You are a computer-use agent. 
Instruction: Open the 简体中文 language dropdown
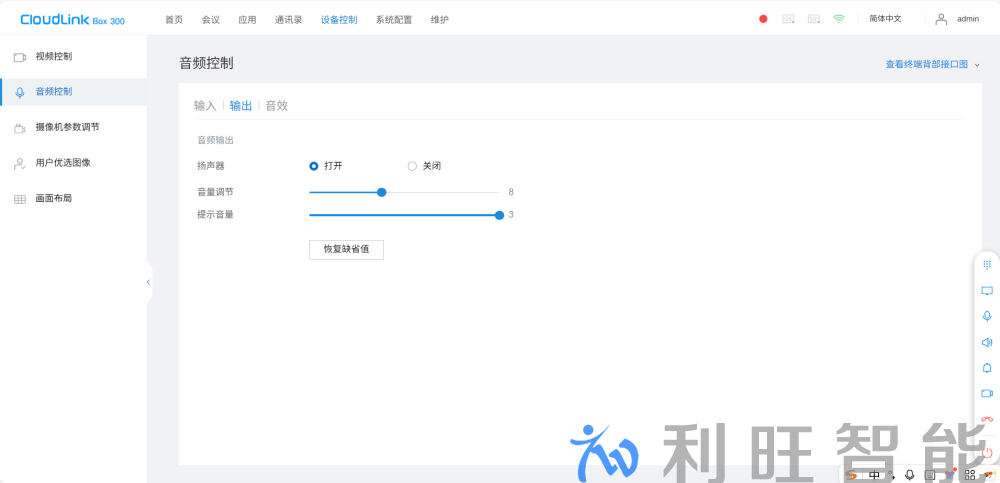(885, 19)
